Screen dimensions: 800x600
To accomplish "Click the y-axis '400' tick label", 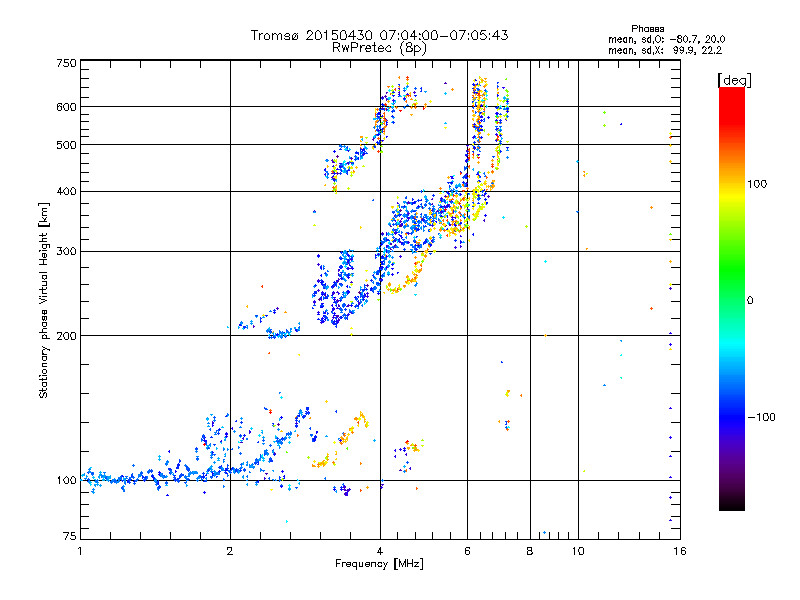I will pyautogui.click(x=66, y=191).
